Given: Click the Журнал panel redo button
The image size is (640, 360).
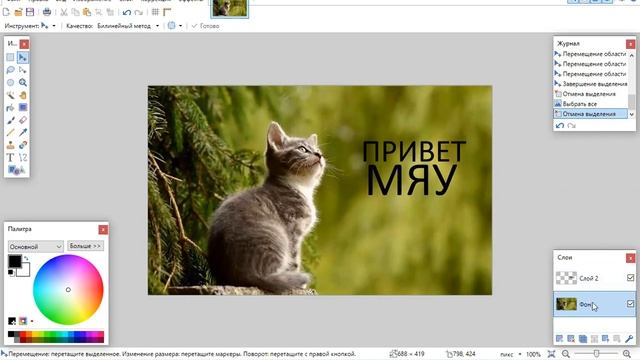Looking at the screenshot, I should [571, 126].
